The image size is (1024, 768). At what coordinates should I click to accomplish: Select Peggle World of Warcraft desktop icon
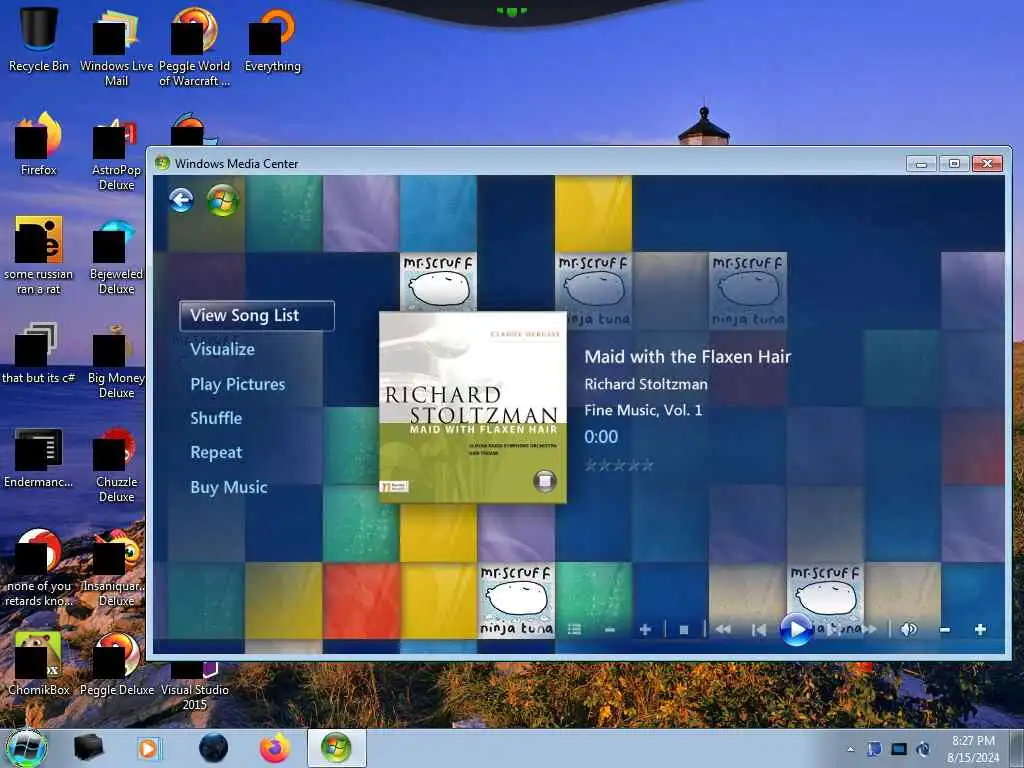point(195,47)
